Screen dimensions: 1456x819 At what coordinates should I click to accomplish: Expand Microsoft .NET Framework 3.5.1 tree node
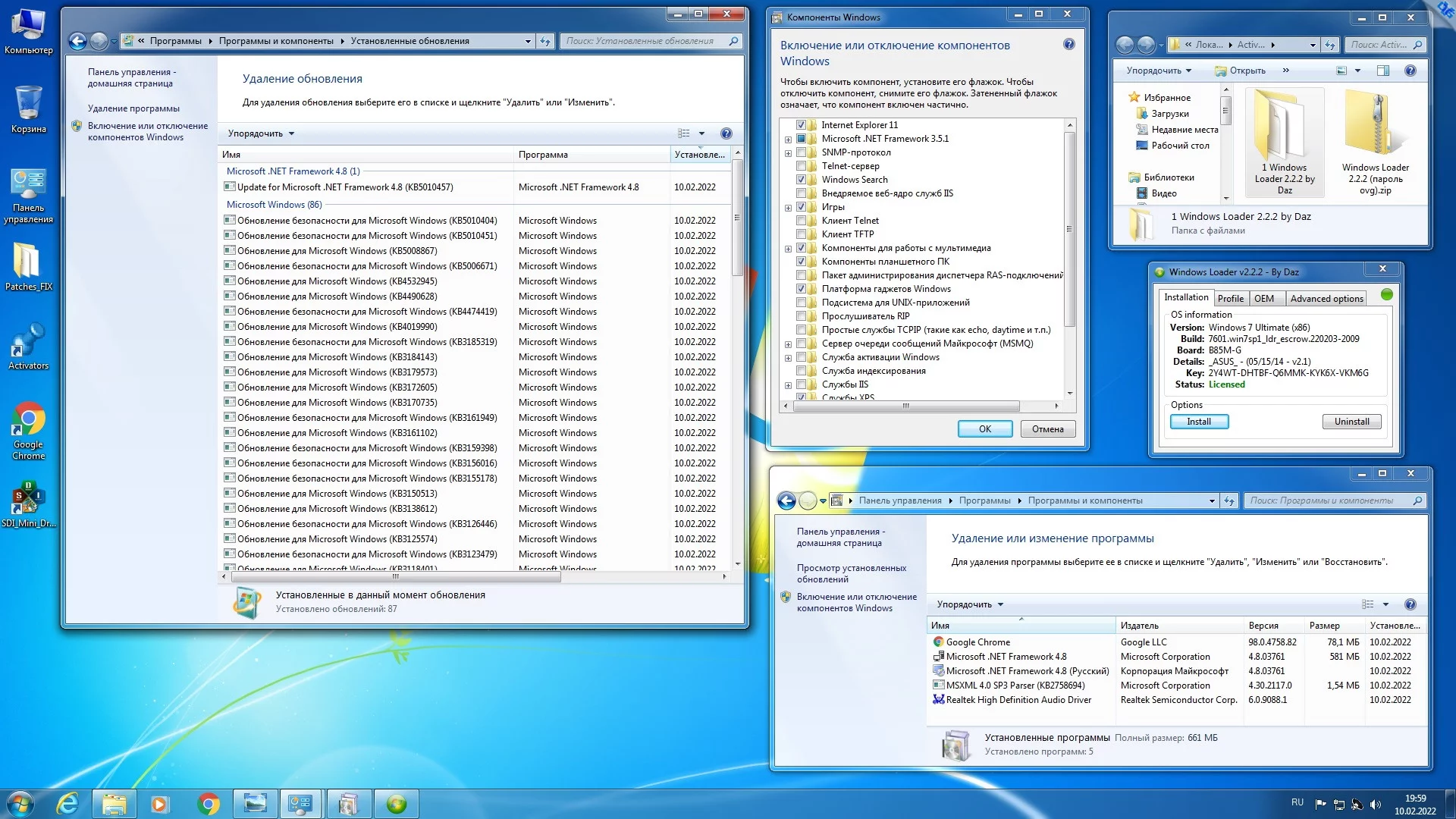point(788,140)
